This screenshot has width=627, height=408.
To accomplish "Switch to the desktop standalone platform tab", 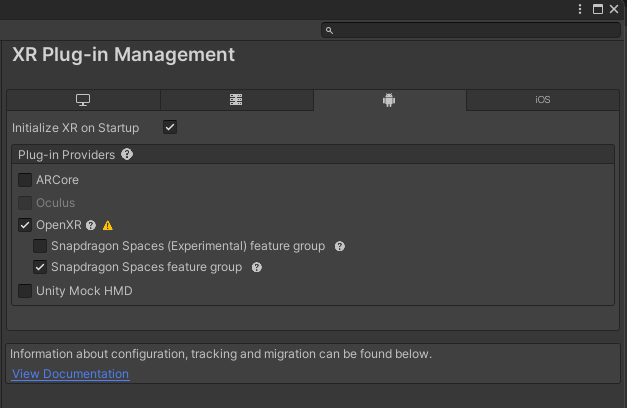I will click(83, 100).
